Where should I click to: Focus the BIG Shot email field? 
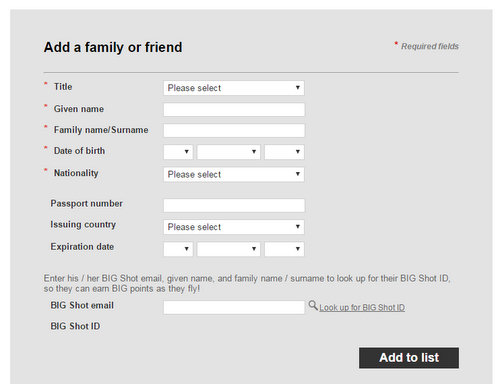tap(234, 307)
